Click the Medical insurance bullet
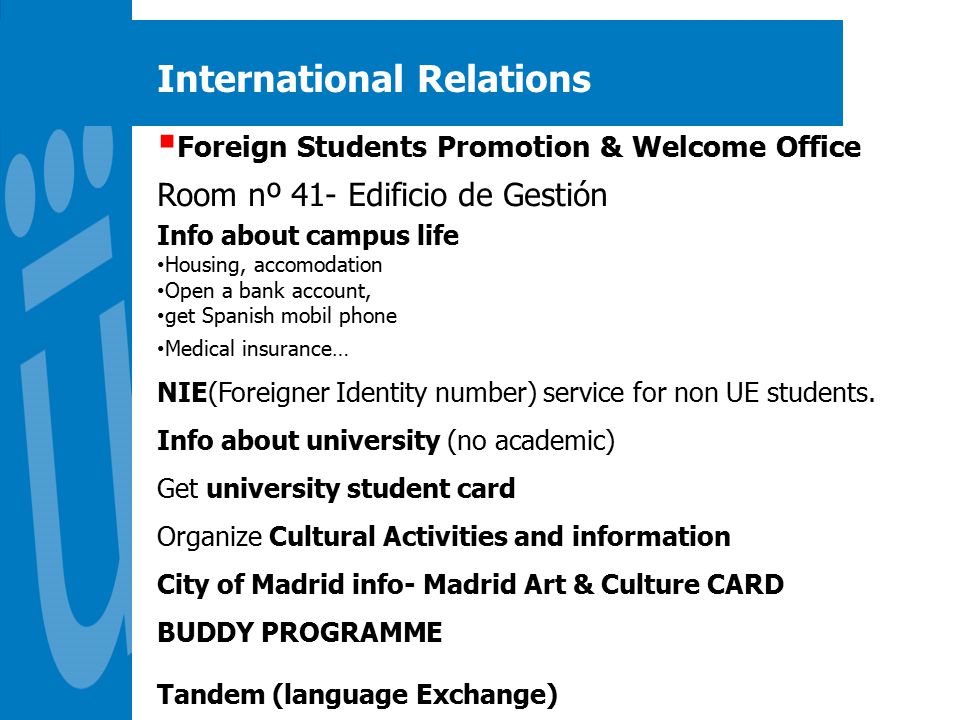The height and width of the screenshot is (720, 960). [x=253, y=349]
